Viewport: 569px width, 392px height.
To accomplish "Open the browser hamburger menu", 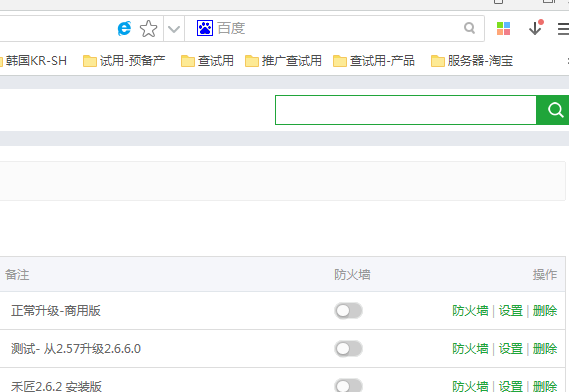I will point(563,29).
